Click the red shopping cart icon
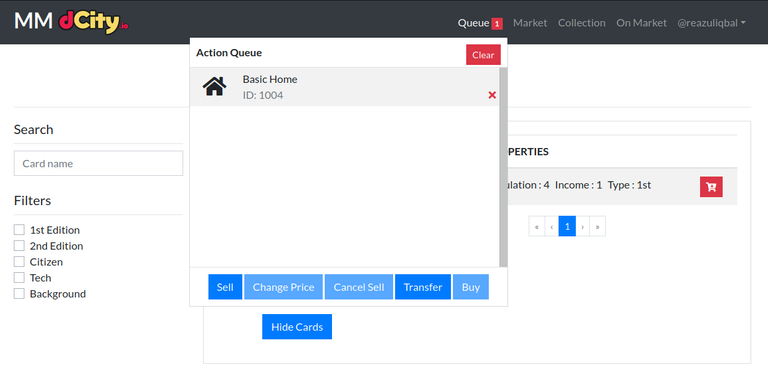768x375 pixels. point(711,187)
